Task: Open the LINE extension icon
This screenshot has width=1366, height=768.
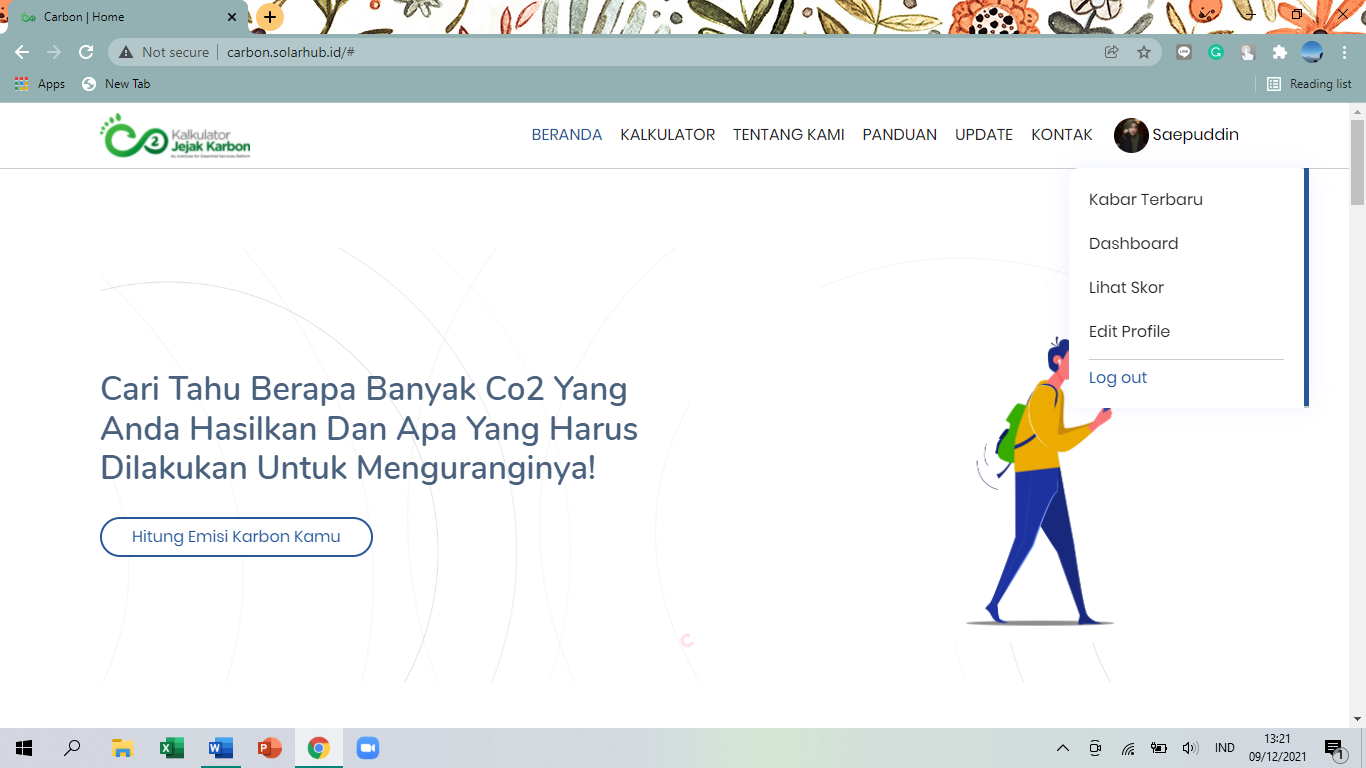Action: point(1184,52)
